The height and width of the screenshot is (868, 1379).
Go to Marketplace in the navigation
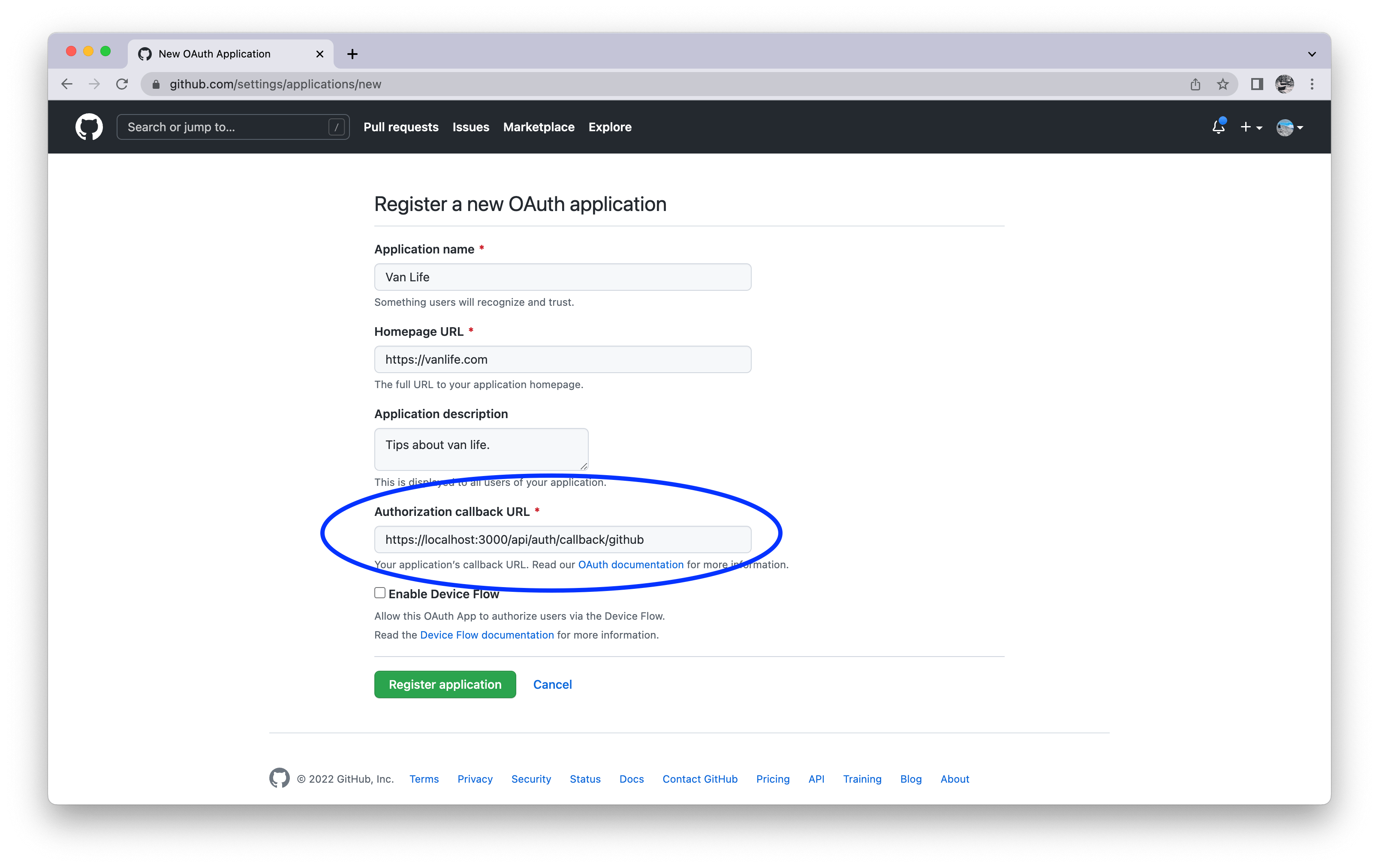(538, 127)
